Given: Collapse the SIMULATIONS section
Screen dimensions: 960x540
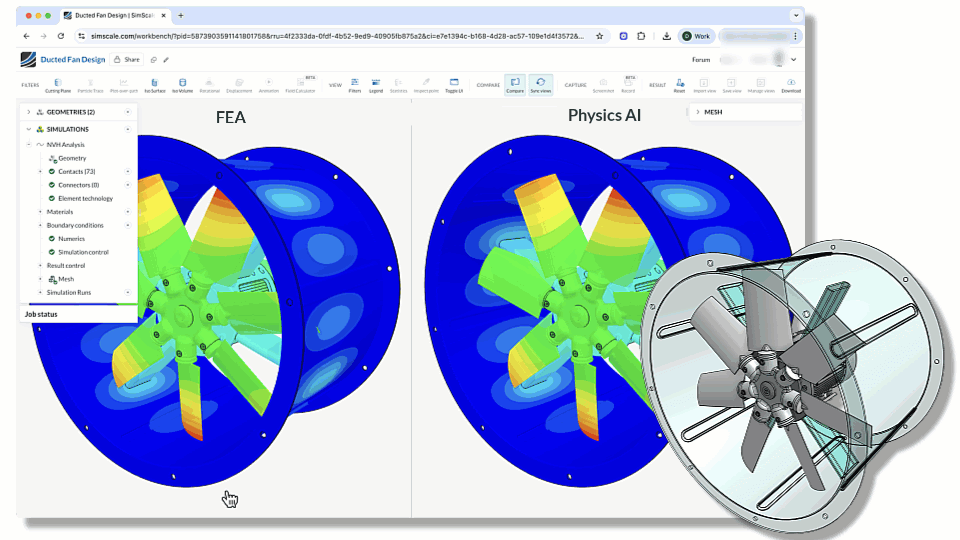Looking at the screenshot, I should click(28, 129).
